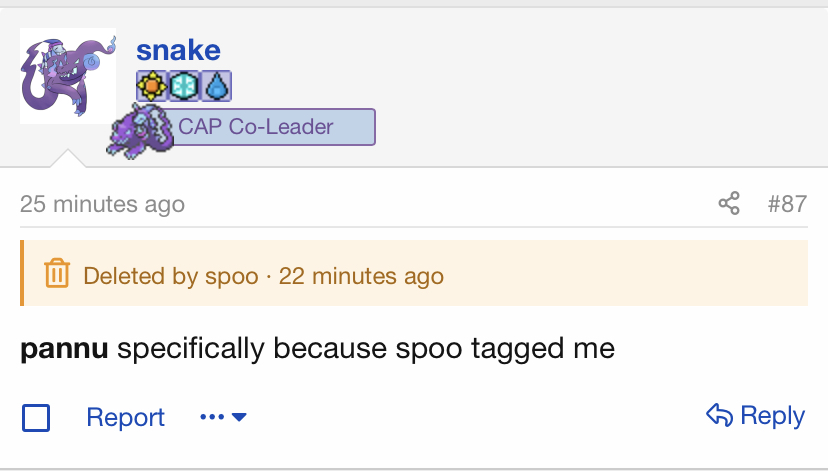Report this post
This screenshot has width=828, height=471.
(x=126, y=417)
